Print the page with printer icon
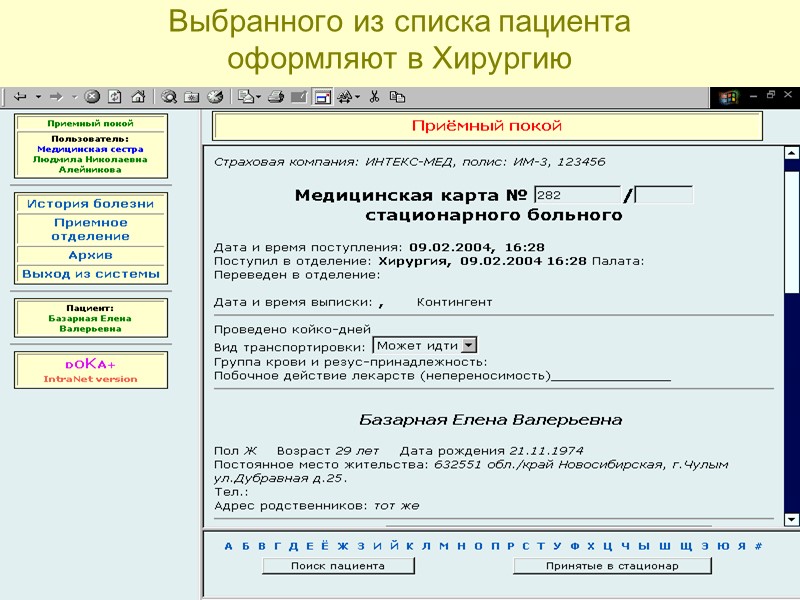 tap(276, 96)
